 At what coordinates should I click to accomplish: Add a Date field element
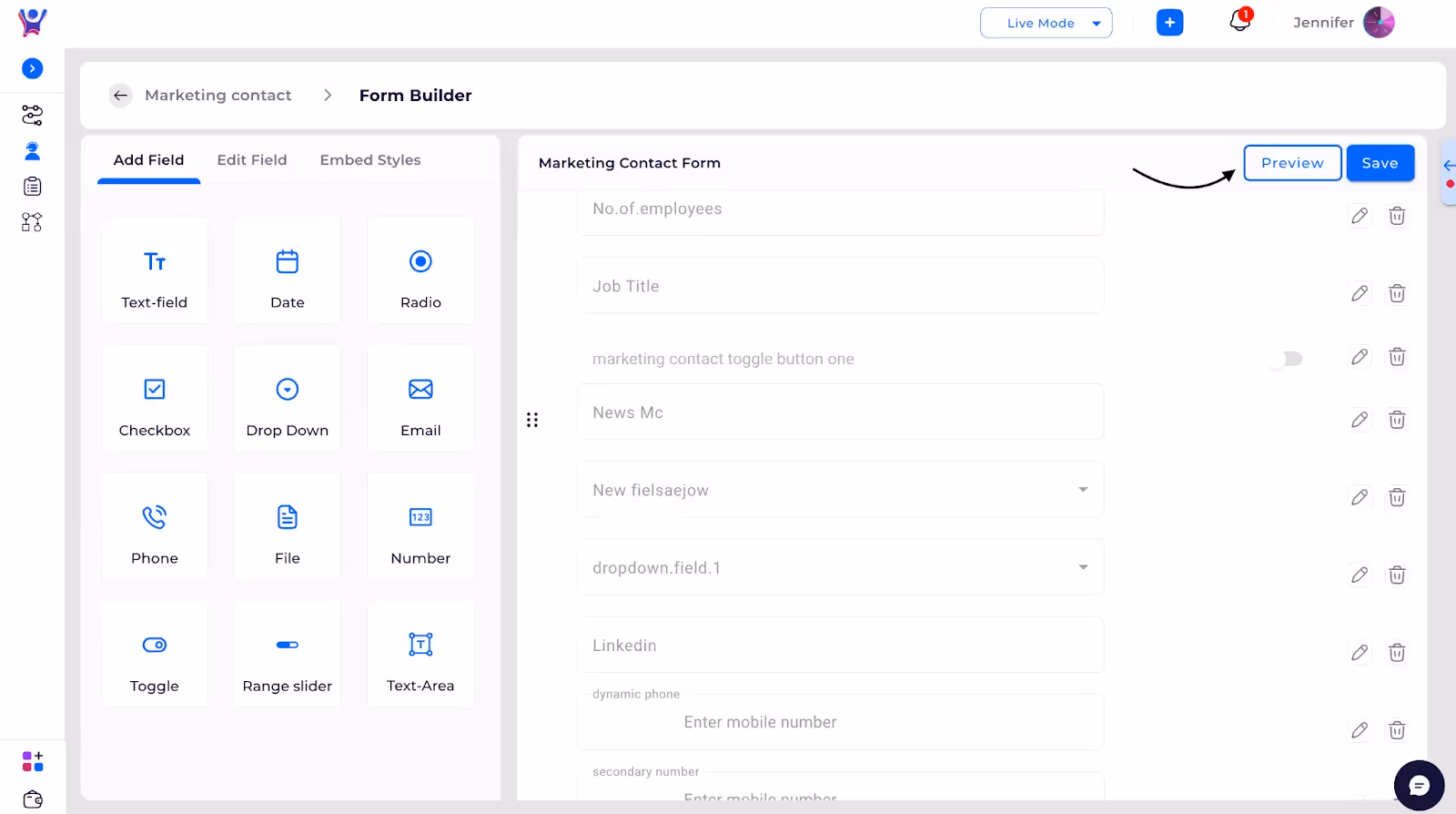(x=288, y=270)
